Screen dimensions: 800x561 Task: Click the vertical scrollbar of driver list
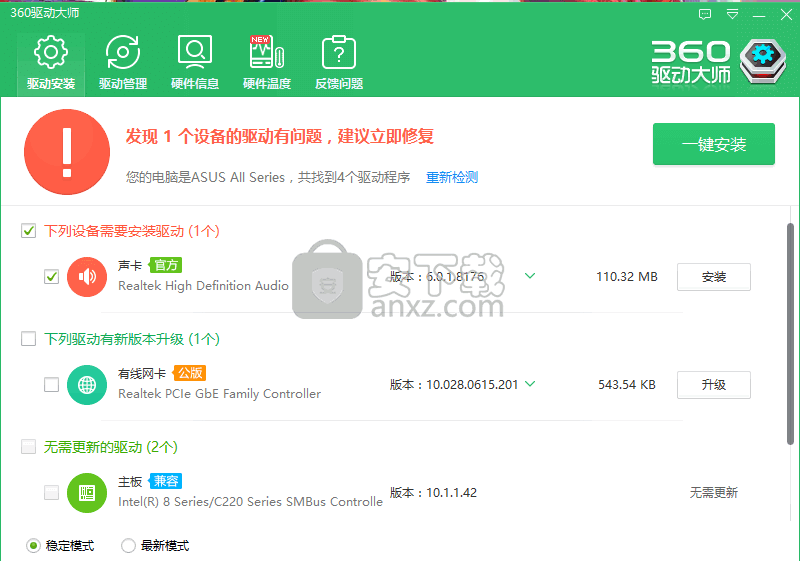click(790, 334)
